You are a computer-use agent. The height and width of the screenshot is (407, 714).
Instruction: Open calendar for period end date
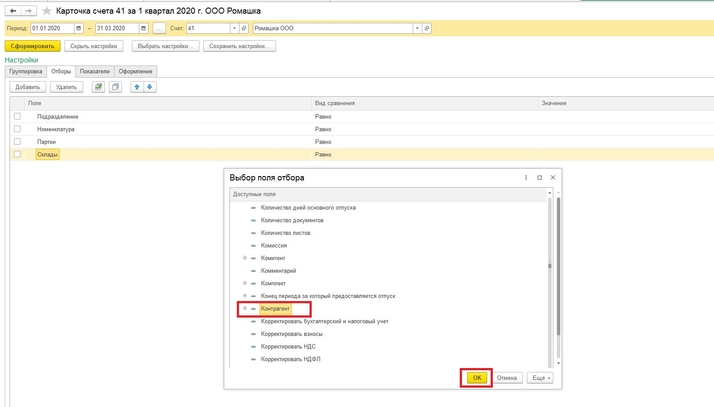click(x=144, y=29)
